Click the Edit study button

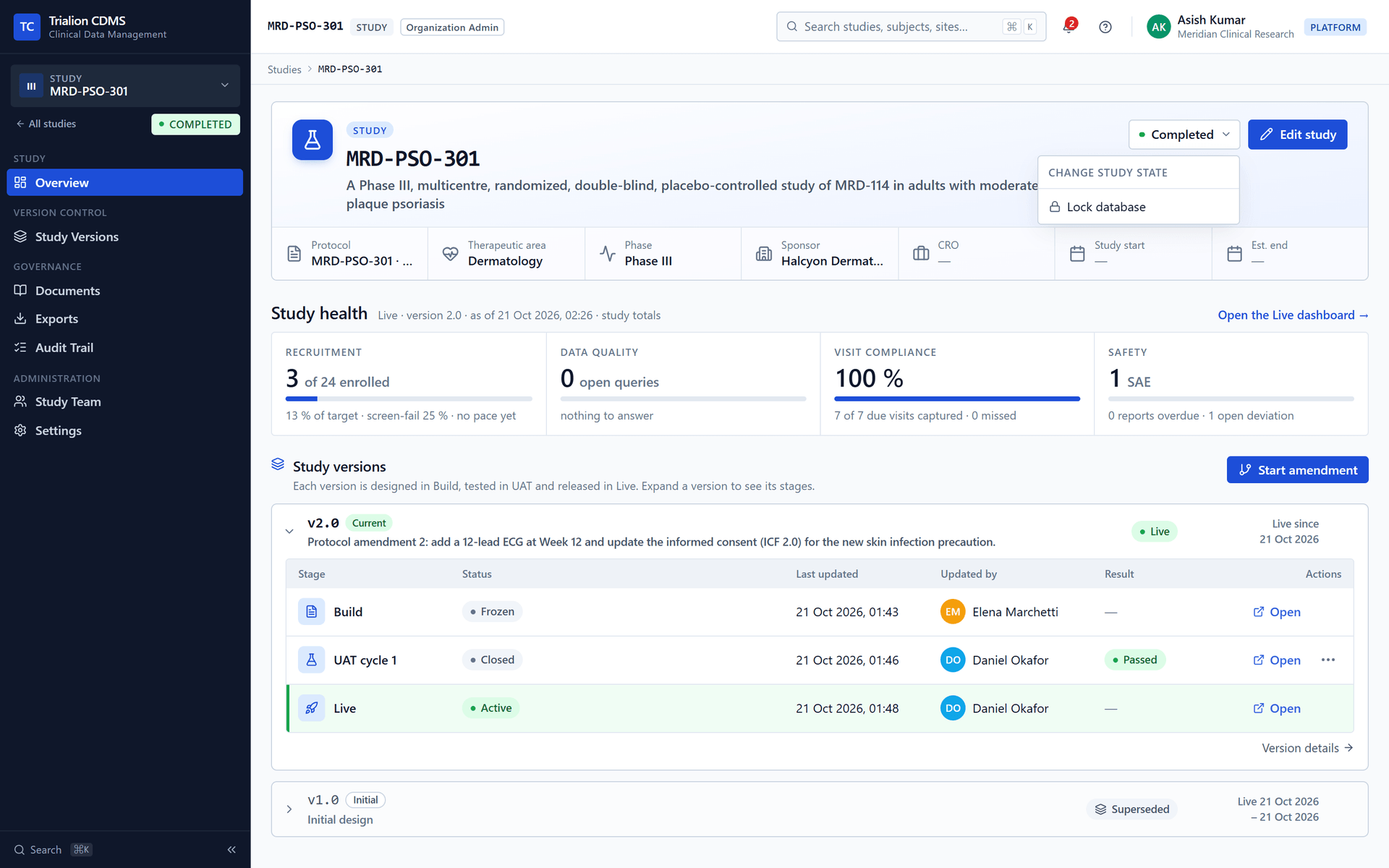(x=1297, y=135)
